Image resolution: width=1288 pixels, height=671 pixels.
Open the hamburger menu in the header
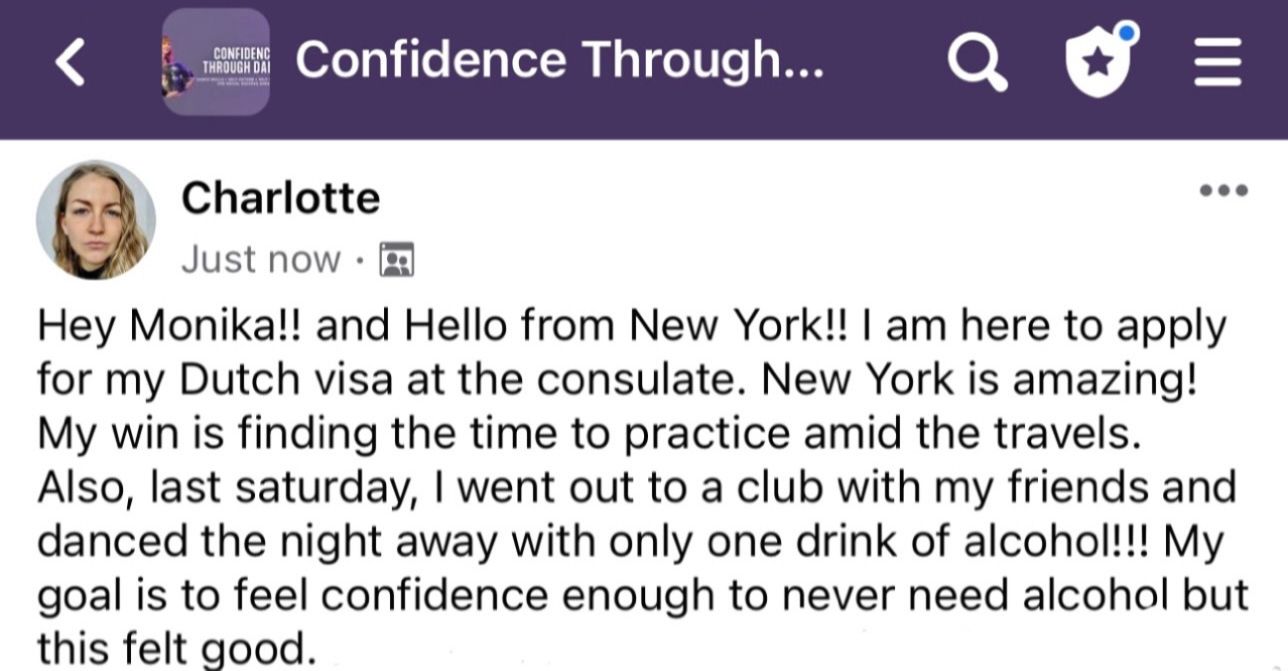coord(1218,62)
